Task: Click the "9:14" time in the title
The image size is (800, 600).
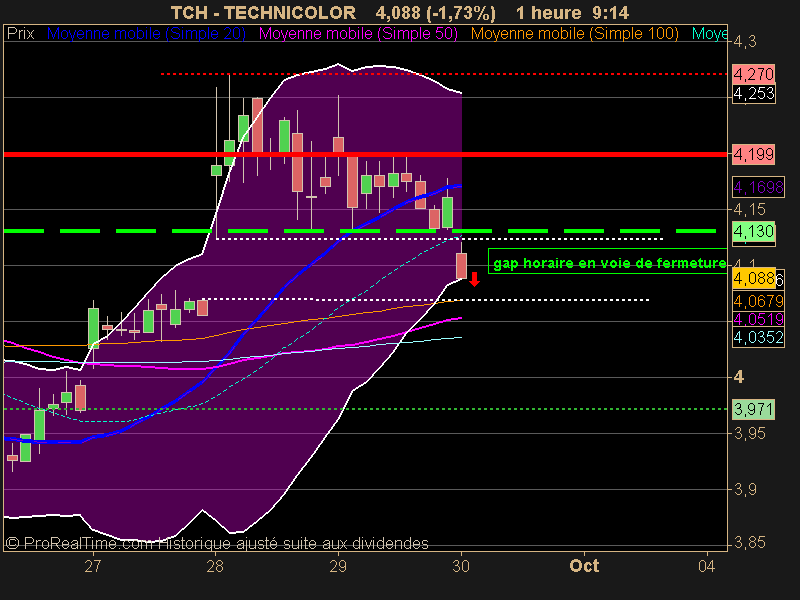Action: pos(611,12)
